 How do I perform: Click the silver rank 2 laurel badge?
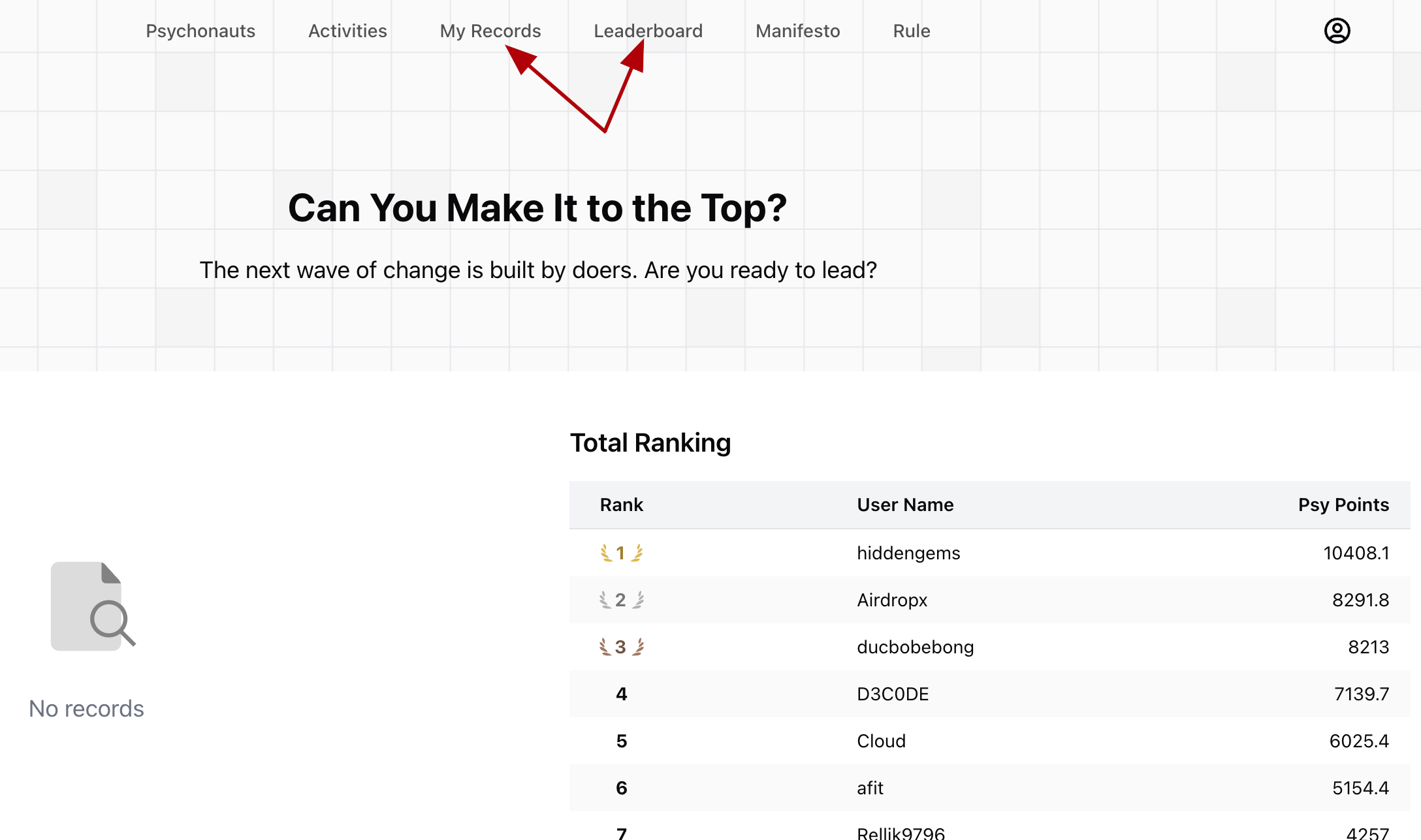621,600
